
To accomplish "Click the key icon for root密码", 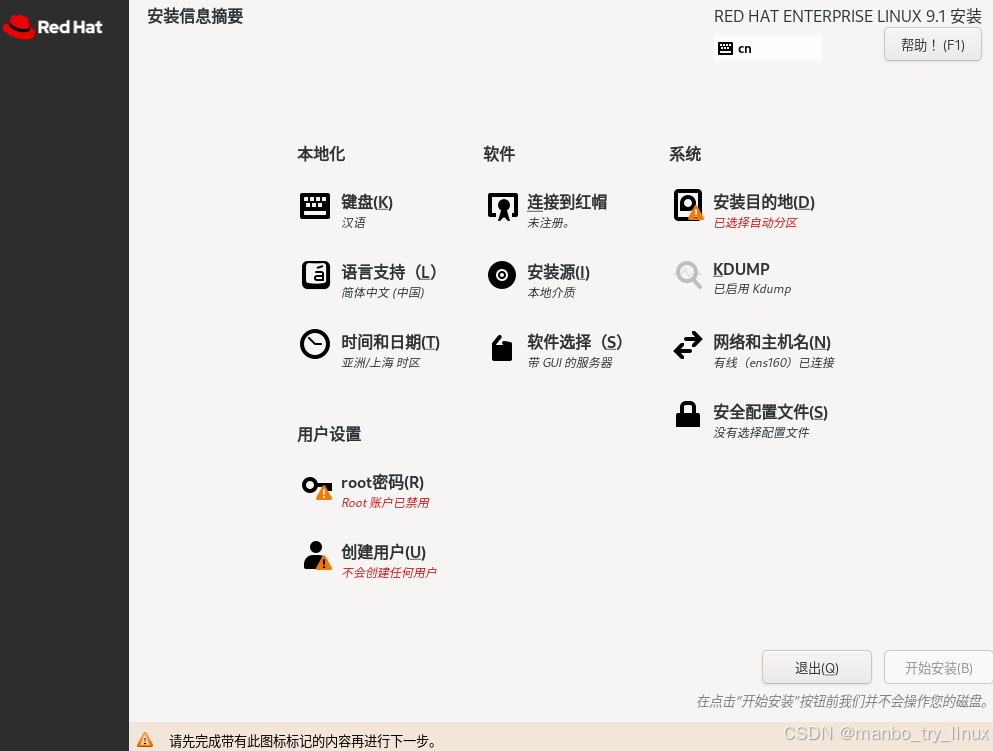I will (317, 487).
